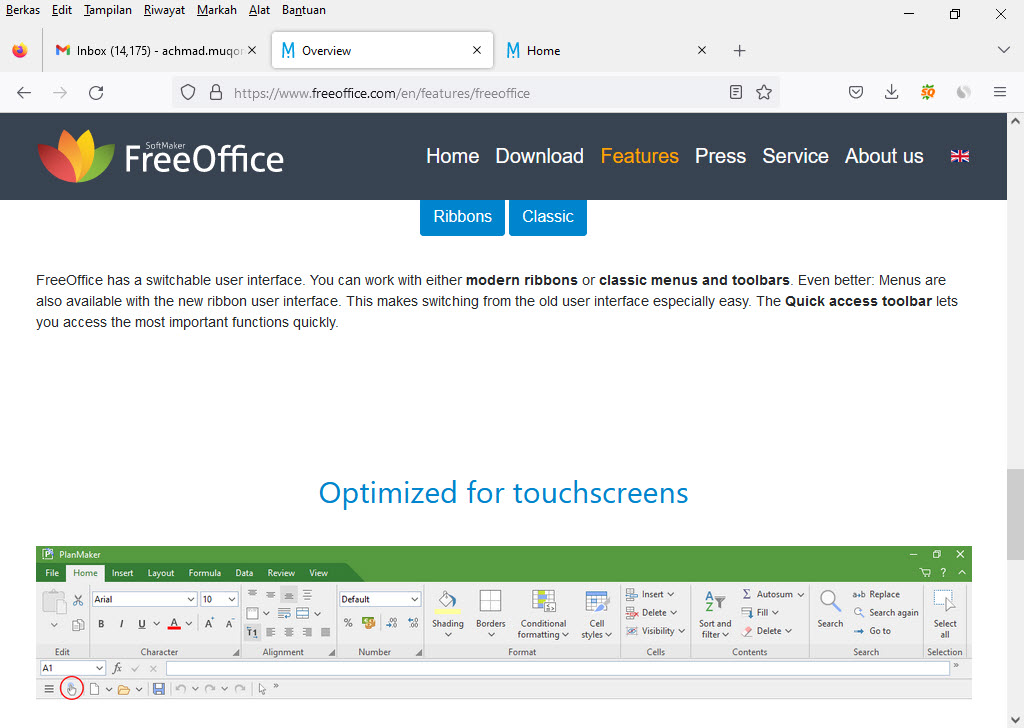
Task: Open the Arial font name dropdown
Action: click(143, 598)
